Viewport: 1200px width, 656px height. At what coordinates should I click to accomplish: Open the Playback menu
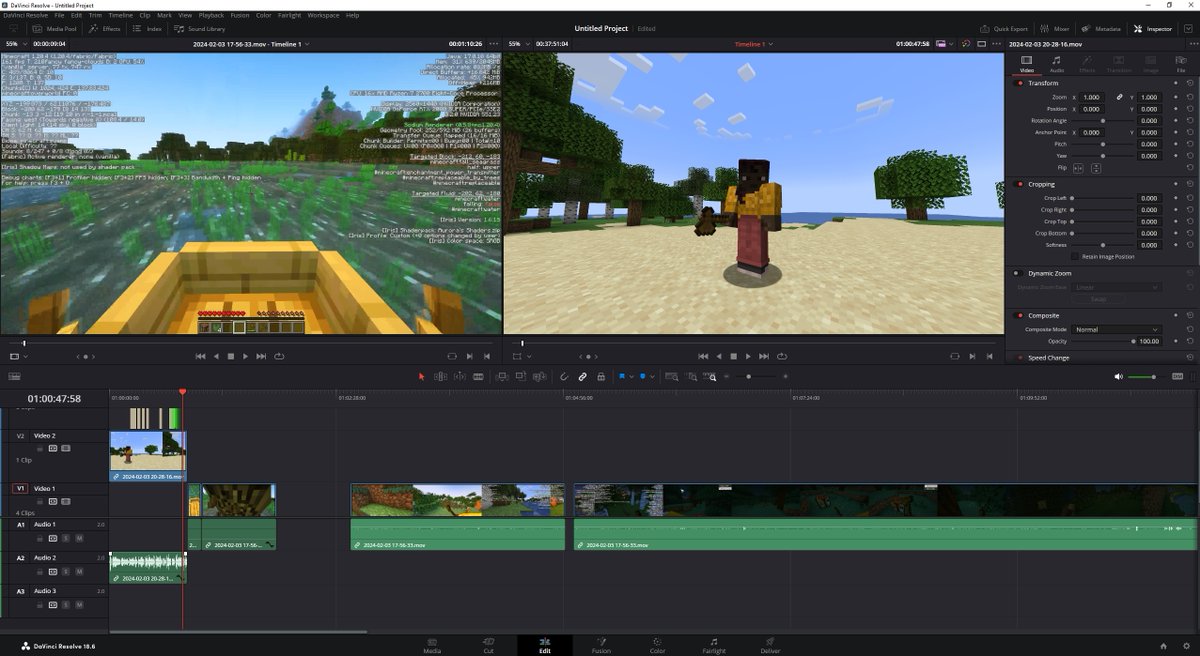pos(211,16)
